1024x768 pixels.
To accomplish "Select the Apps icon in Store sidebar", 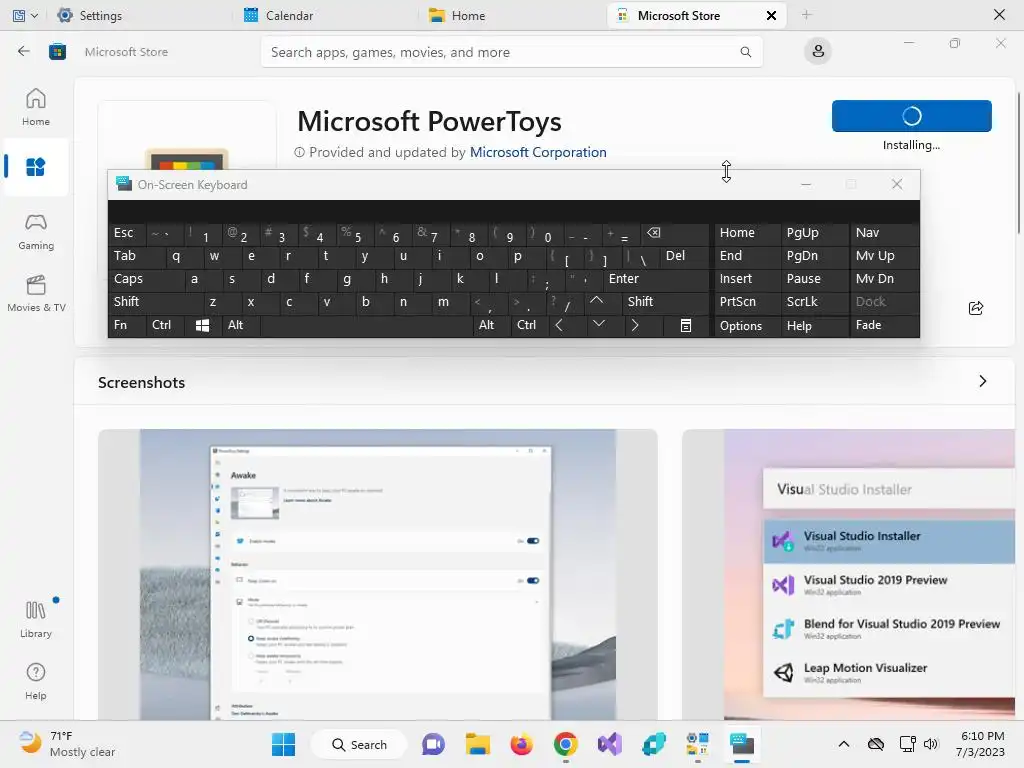I will [35, 167].
